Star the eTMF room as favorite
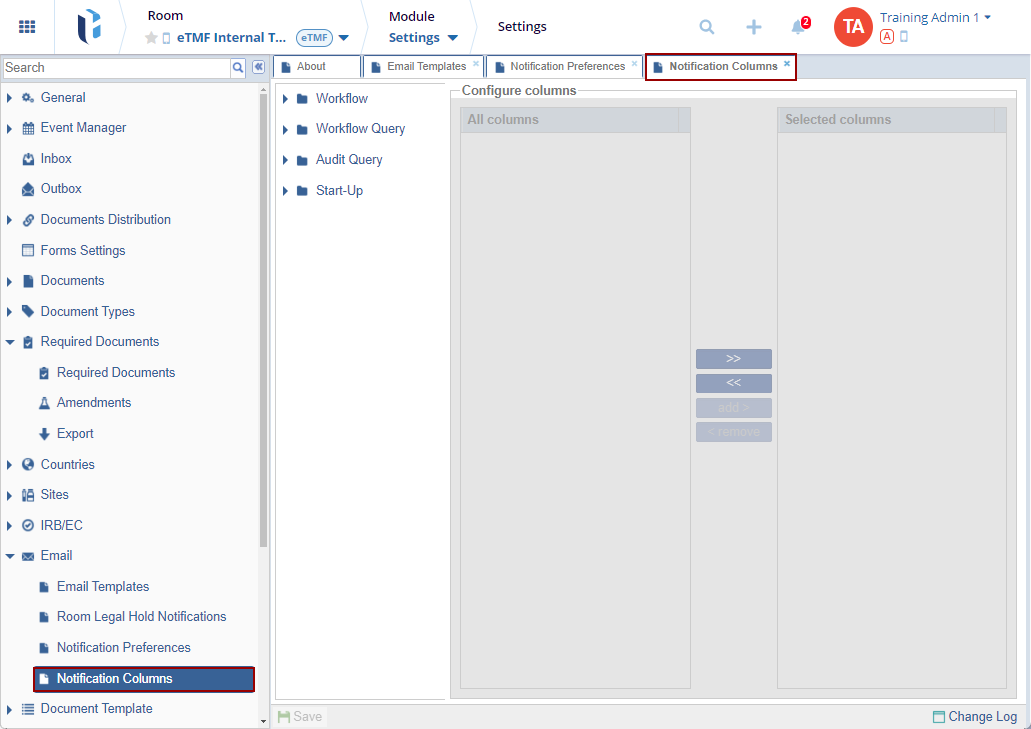Screen dimensions: 1031x729 click(151, 38)
